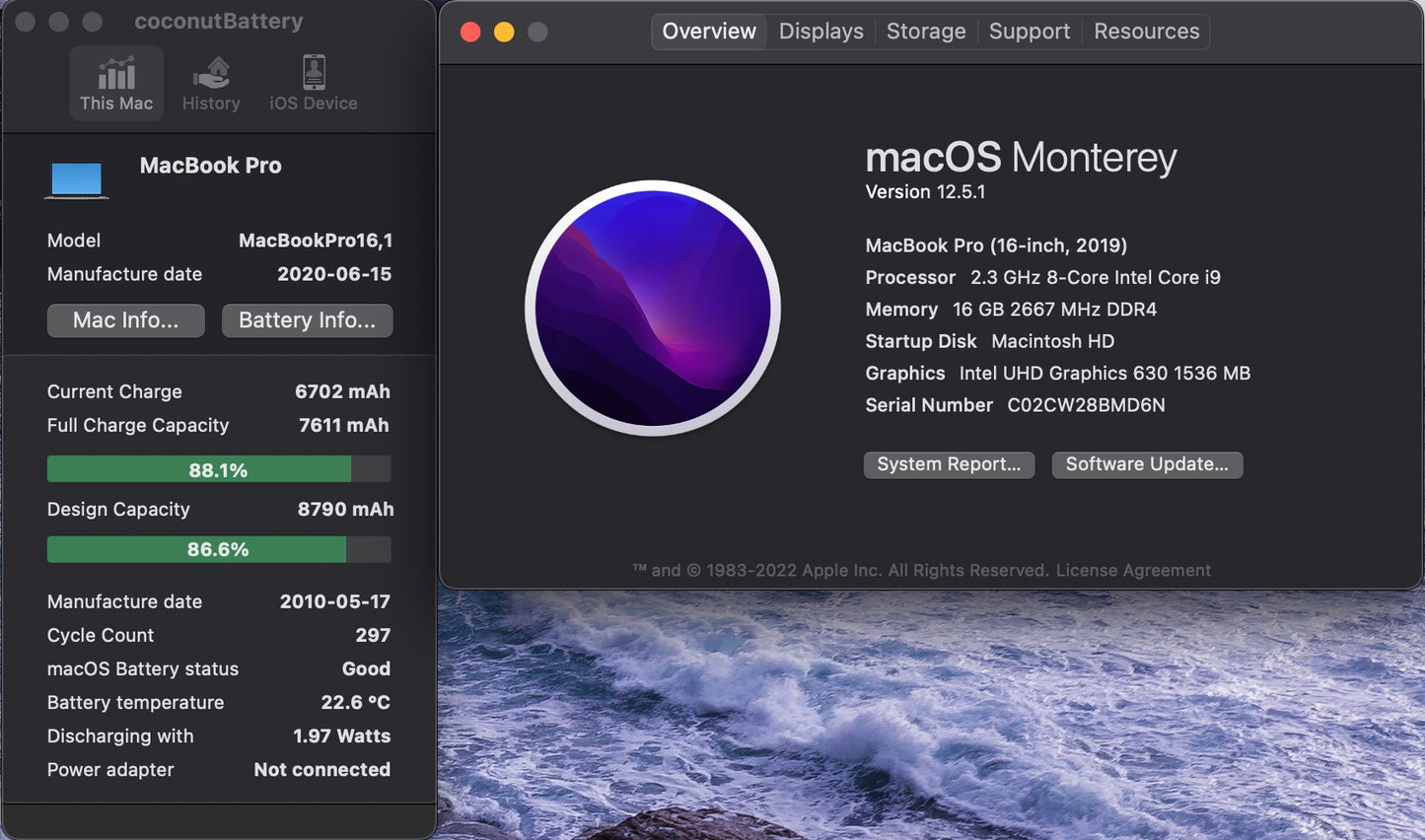
Task: Open Mac Info details
Action: pos(125,319)
